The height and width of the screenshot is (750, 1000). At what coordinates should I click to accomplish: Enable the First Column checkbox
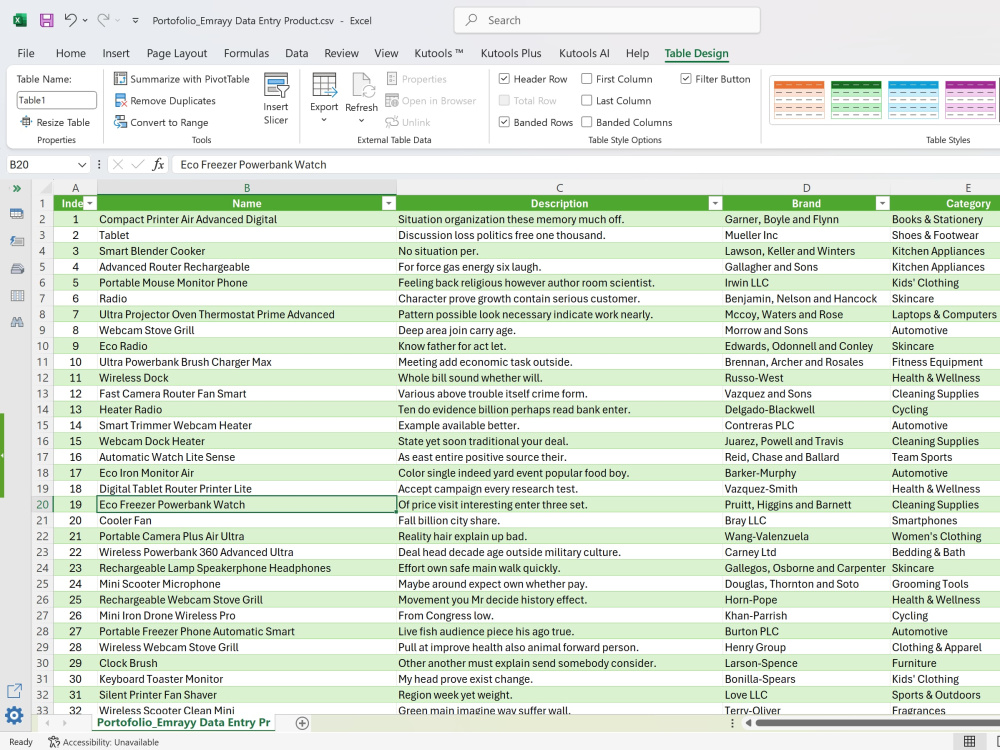click(x=587, y=78)
